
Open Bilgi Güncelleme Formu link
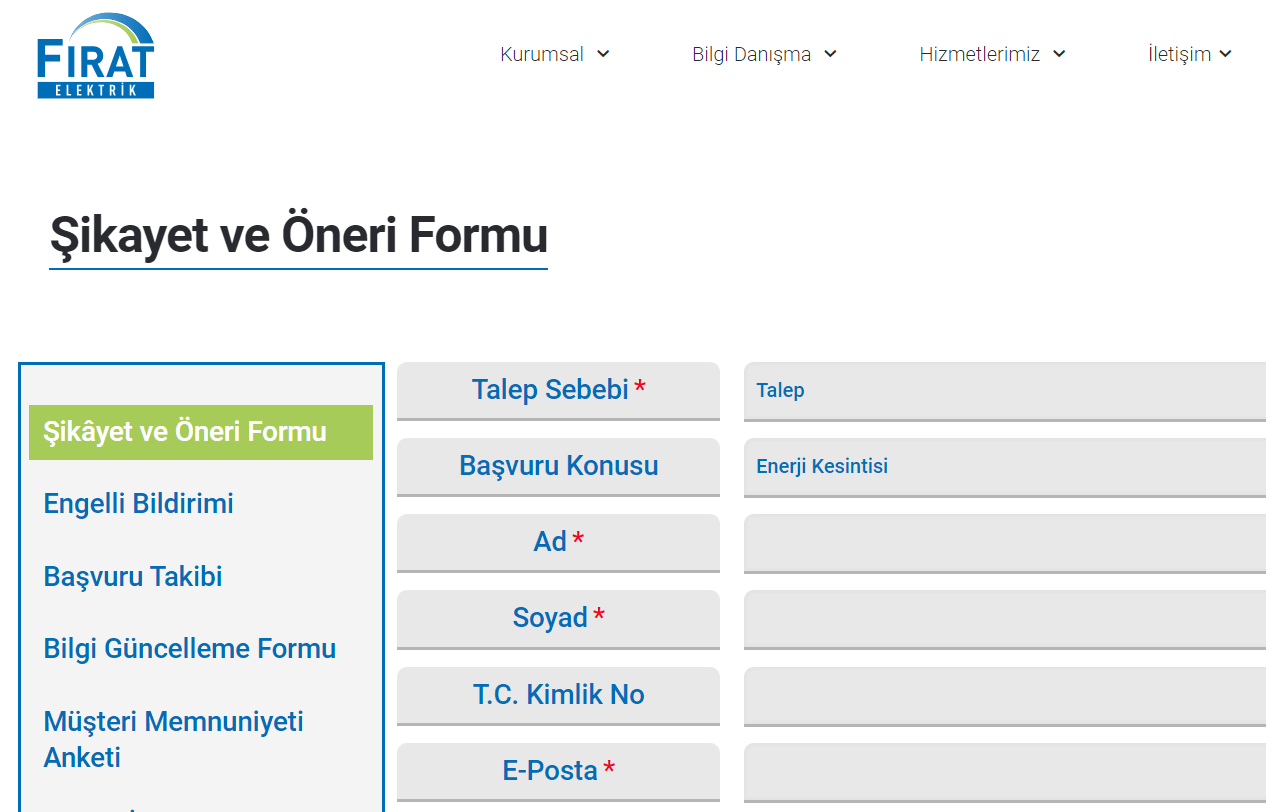click(x=189, y=648)
